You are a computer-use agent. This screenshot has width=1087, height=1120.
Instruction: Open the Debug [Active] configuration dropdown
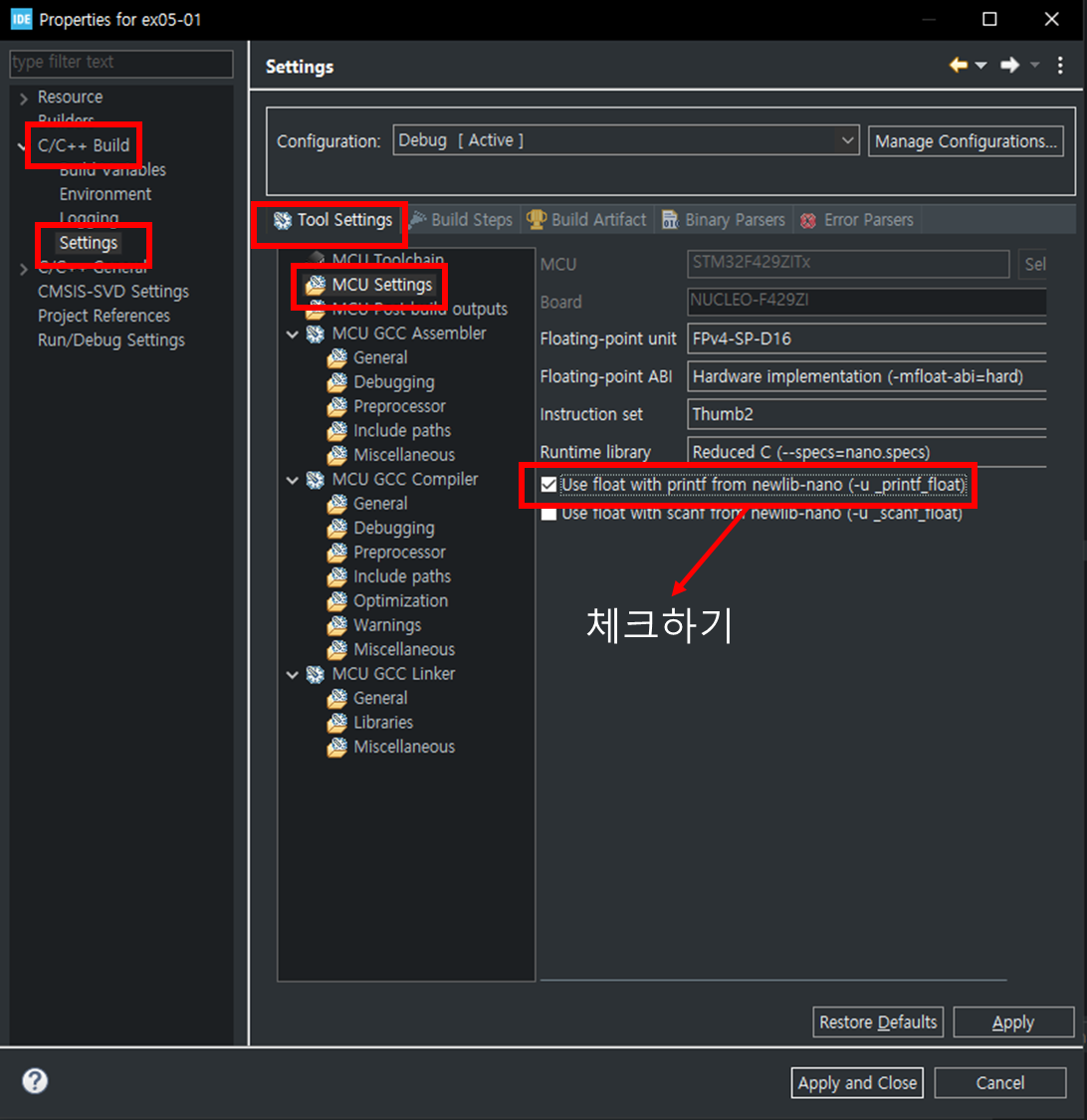(x=626, y=140)
